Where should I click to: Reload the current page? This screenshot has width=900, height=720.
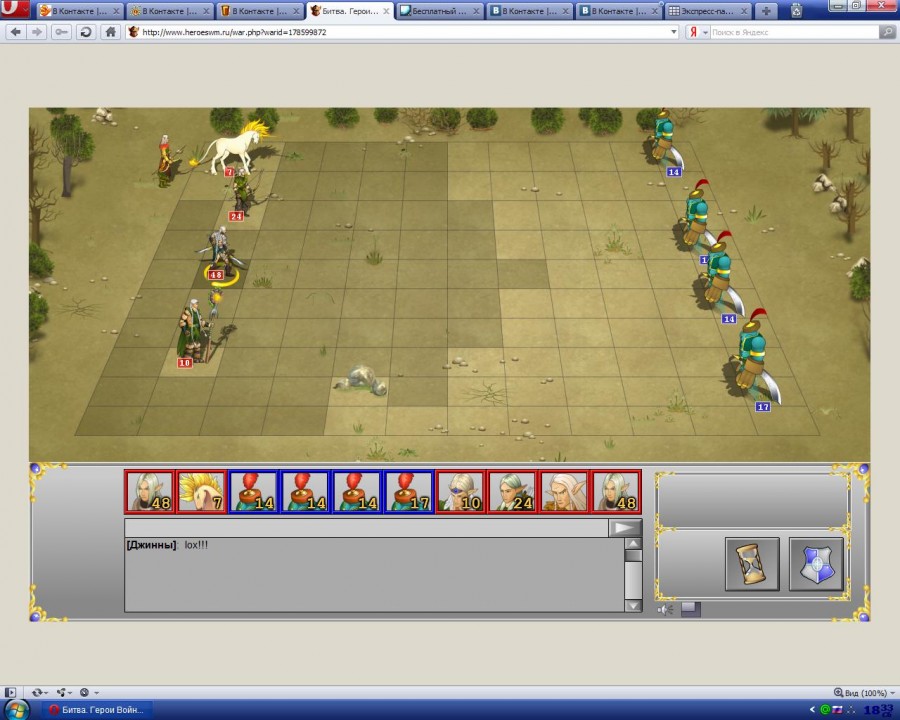pyautogui.click(x=86, y=32)
